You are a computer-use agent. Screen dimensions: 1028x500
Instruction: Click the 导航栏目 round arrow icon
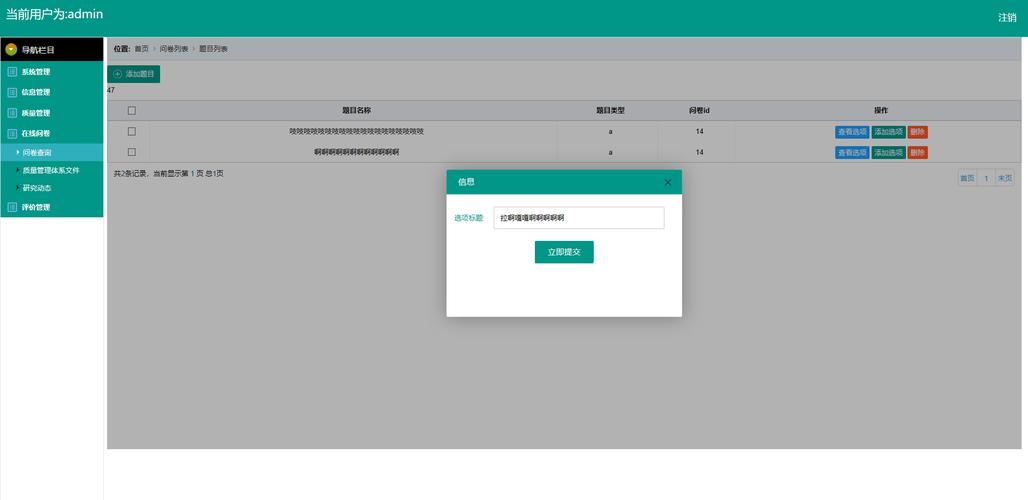coord(11,50)
